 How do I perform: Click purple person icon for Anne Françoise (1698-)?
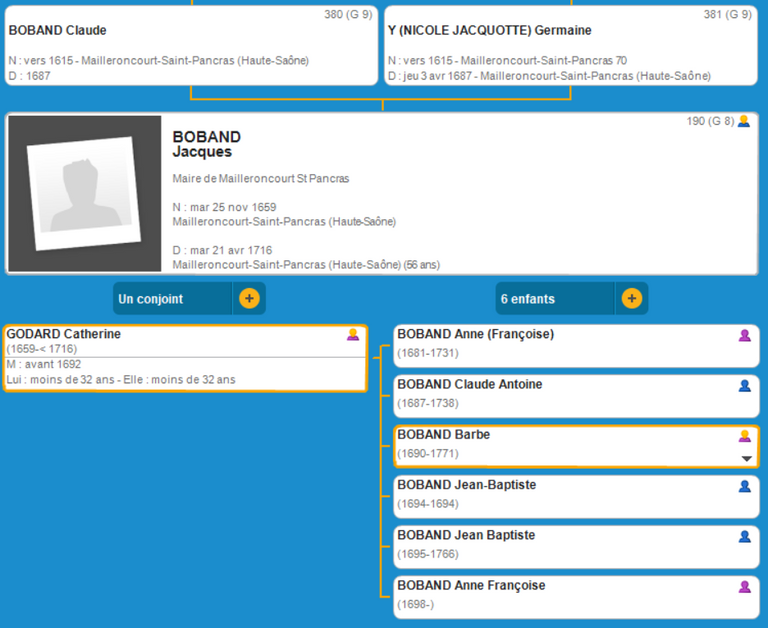(744, 586)
